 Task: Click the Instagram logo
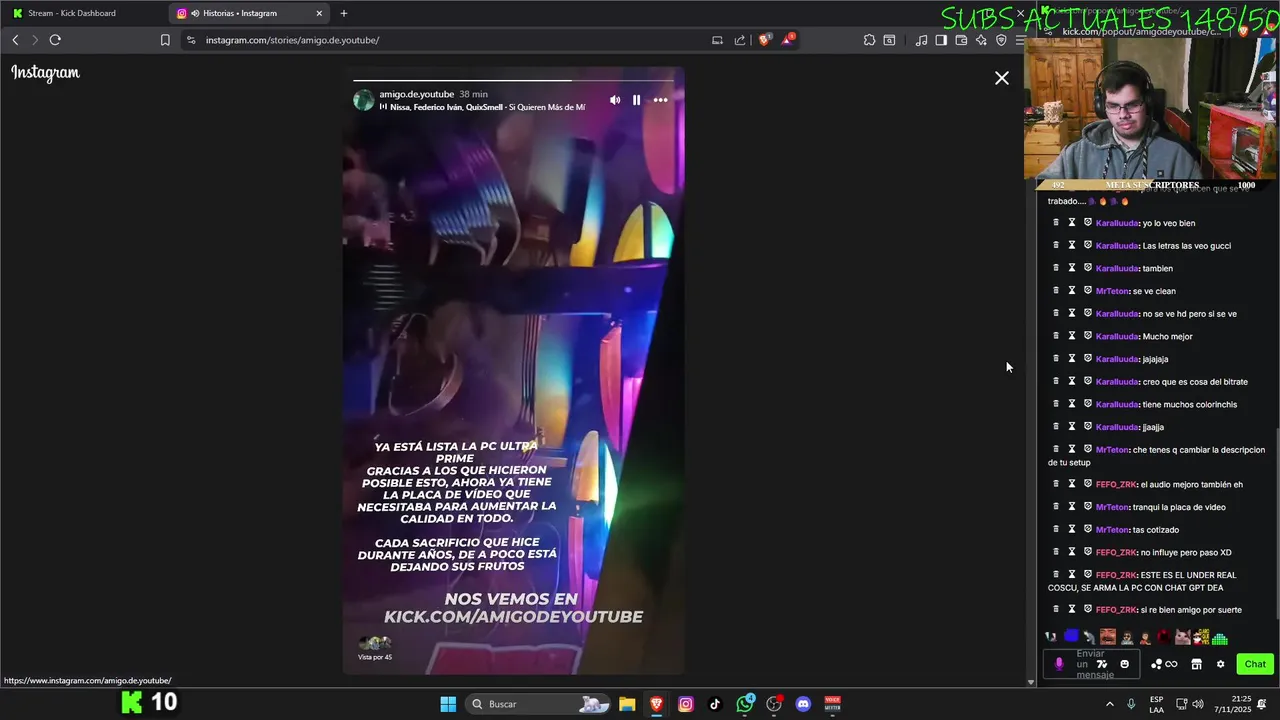click(45, 73)
